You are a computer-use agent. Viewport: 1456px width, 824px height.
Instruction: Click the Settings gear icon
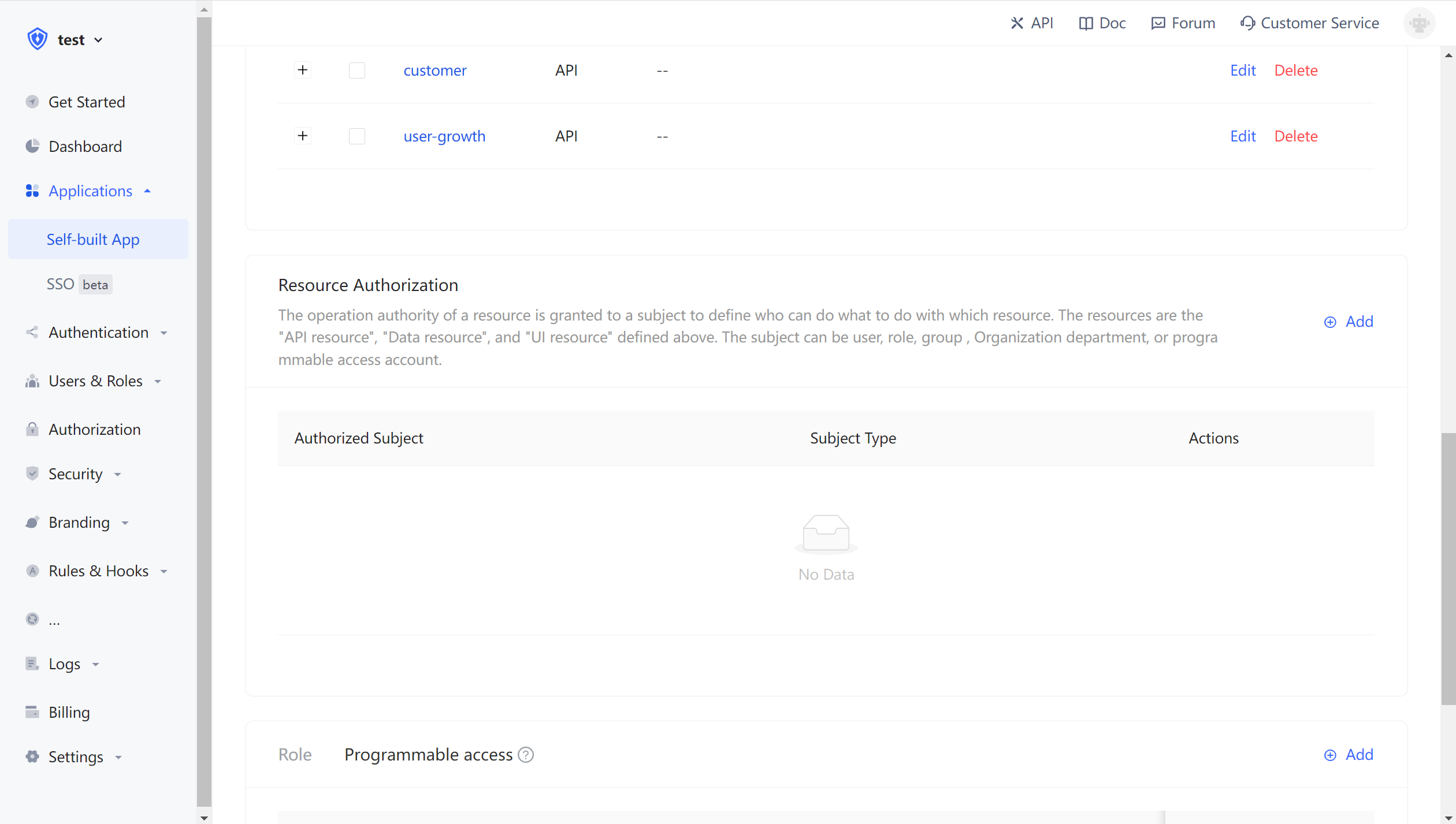point(32,756)
